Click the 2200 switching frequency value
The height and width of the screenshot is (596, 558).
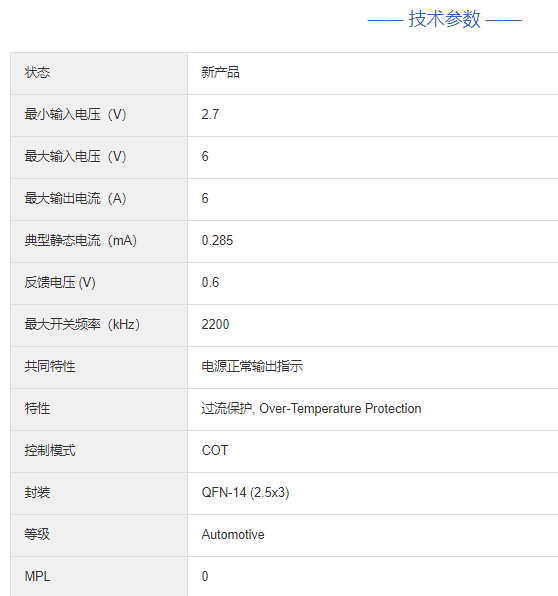coord(215,324)
